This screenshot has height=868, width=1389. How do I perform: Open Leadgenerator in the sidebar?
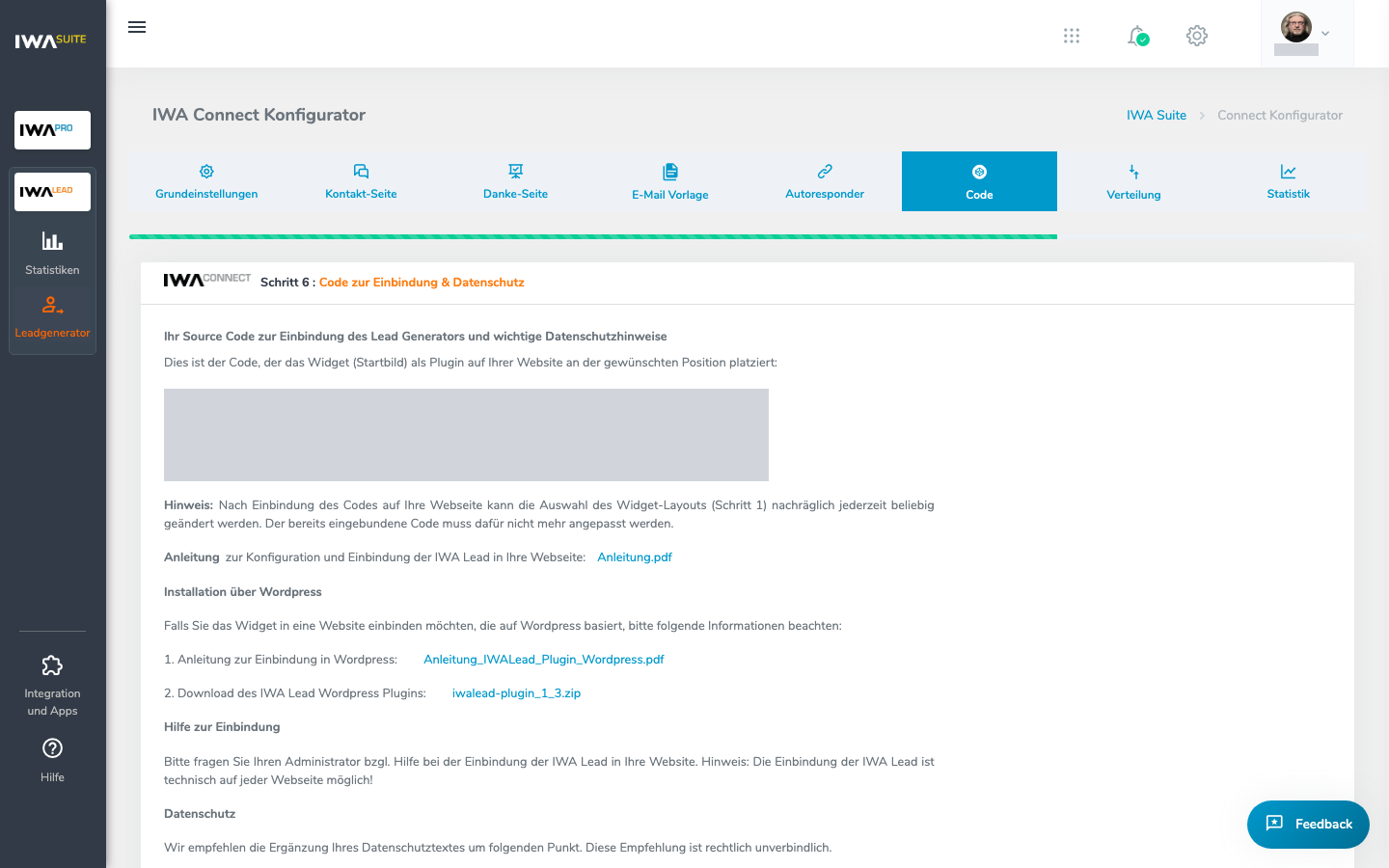(52, 317)
